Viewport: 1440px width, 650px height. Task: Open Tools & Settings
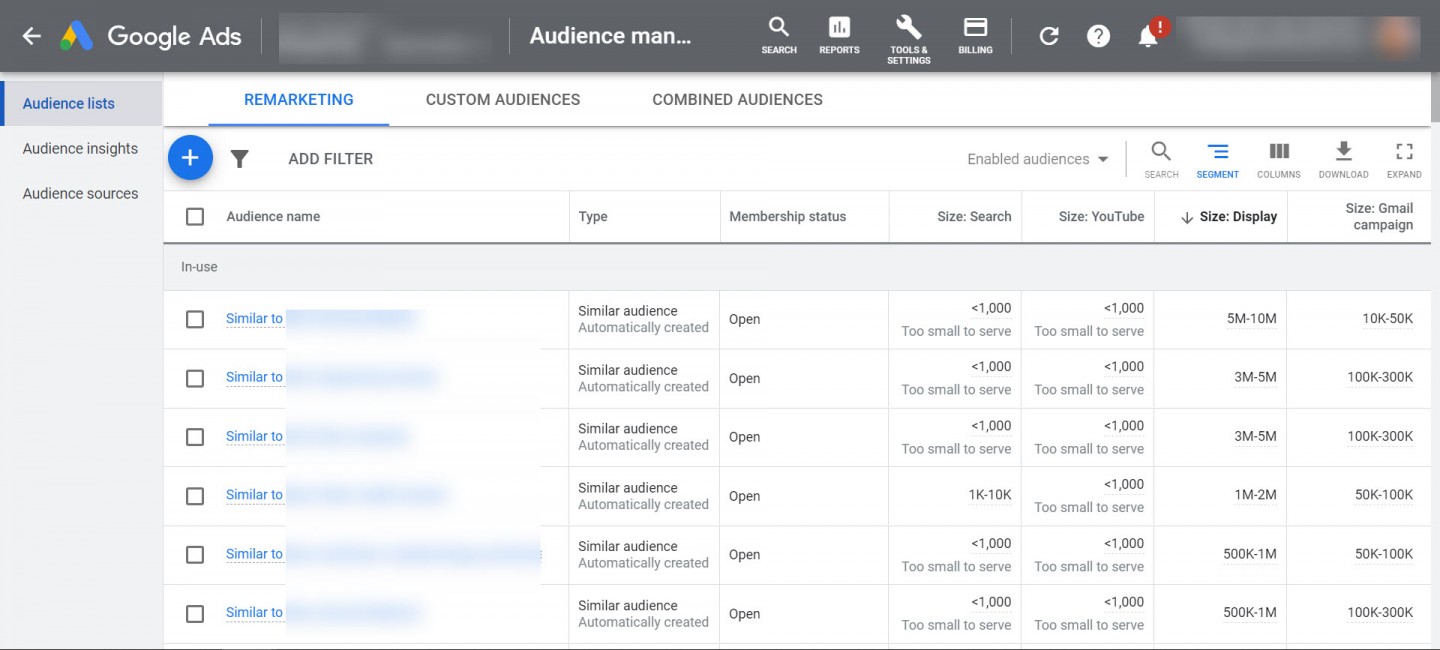908,36
